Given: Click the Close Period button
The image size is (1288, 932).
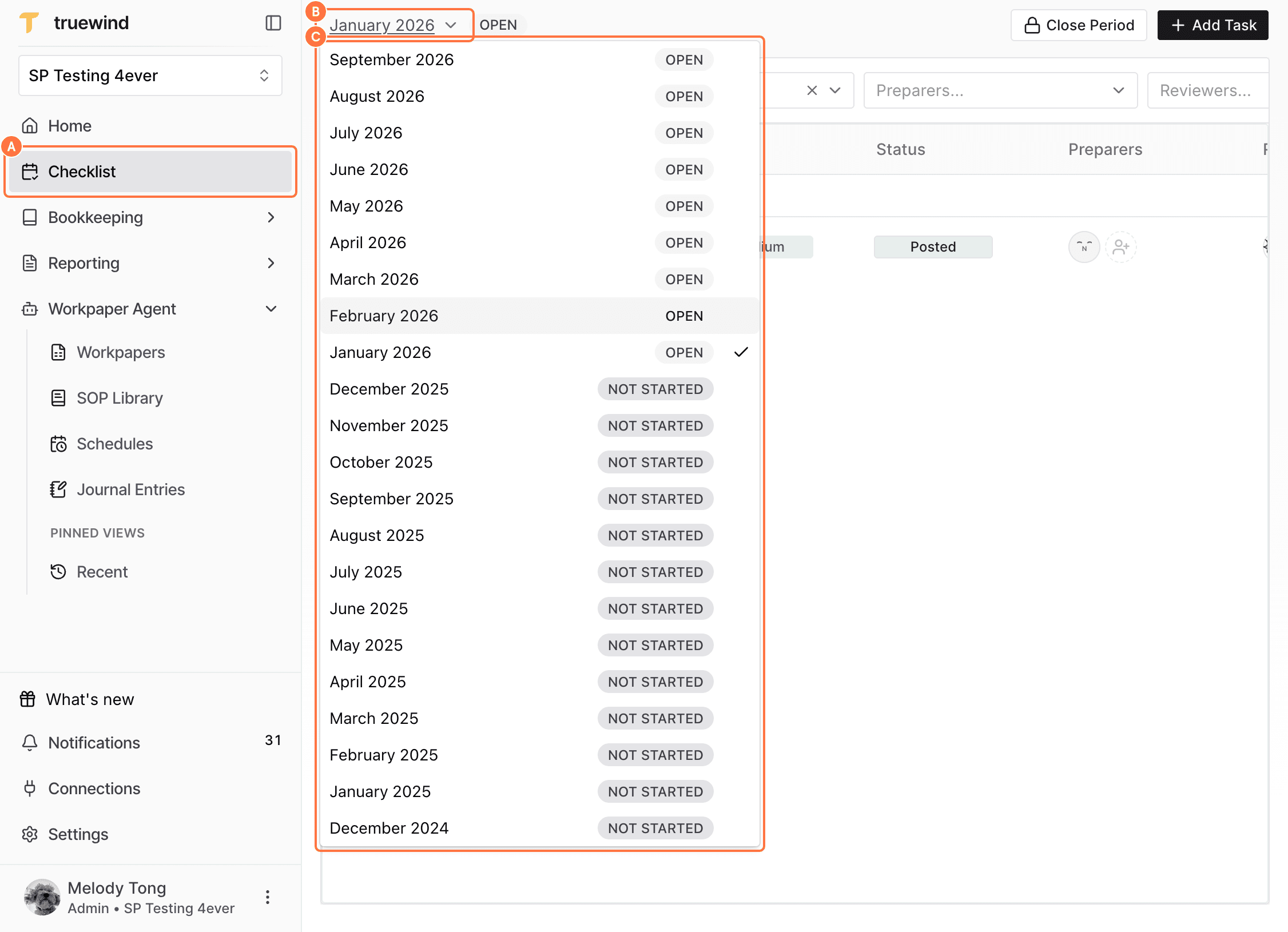Looking at the screenshot, I should click(x=1079, y=25).
